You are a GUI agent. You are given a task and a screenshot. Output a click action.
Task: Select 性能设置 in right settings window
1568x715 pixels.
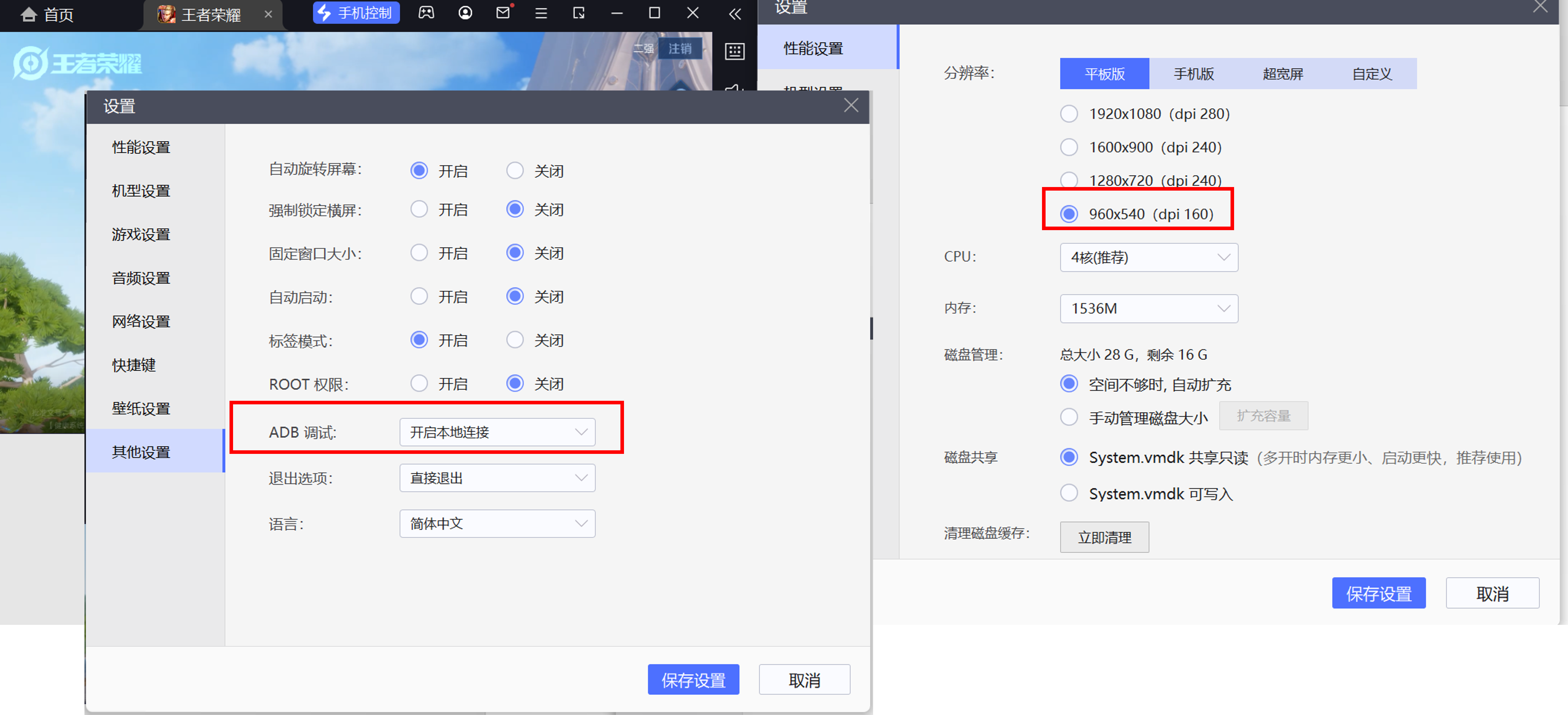point(828,47)
